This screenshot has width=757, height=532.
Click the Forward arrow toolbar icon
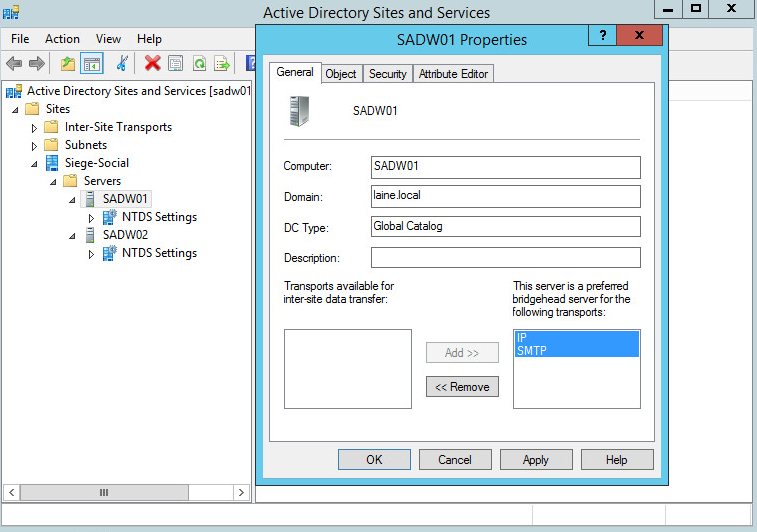(37, 63)
